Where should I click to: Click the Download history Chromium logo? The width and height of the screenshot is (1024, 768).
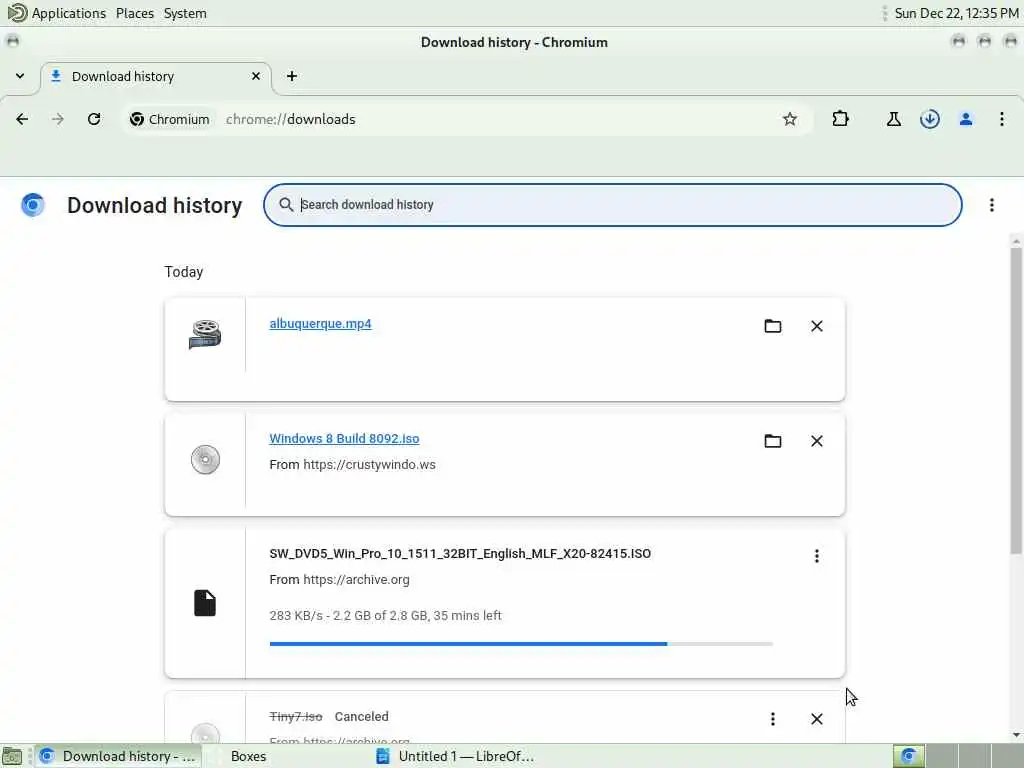(33, 205)
